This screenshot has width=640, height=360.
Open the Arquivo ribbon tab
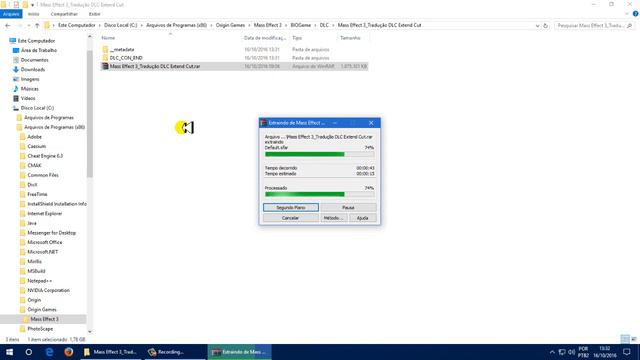[11, 14]
